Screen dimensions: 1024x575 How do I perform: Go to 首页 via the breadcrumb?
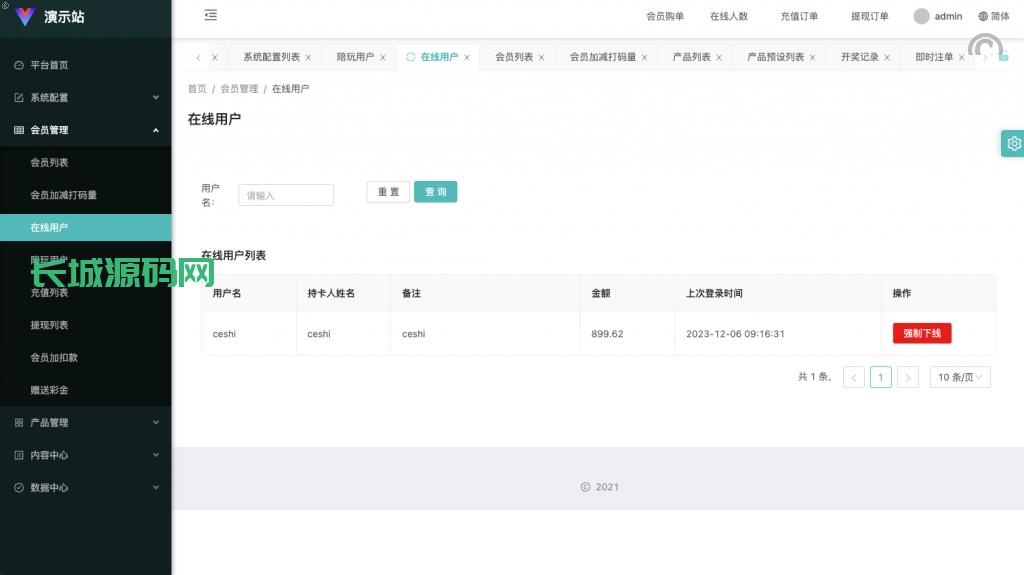pos(197,89)
